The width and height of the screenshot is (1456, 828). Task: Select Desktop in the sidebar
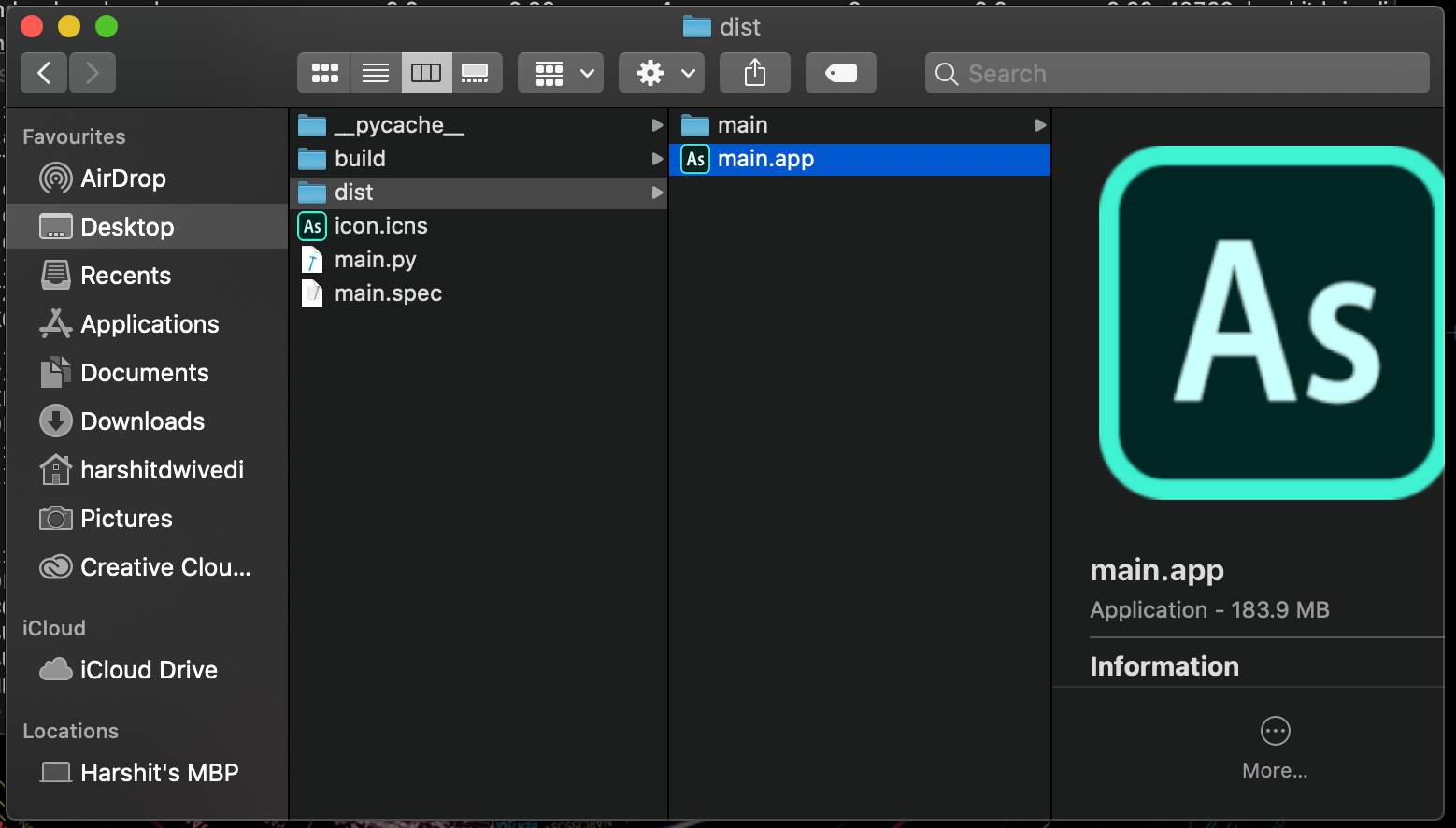coord(148,227)
